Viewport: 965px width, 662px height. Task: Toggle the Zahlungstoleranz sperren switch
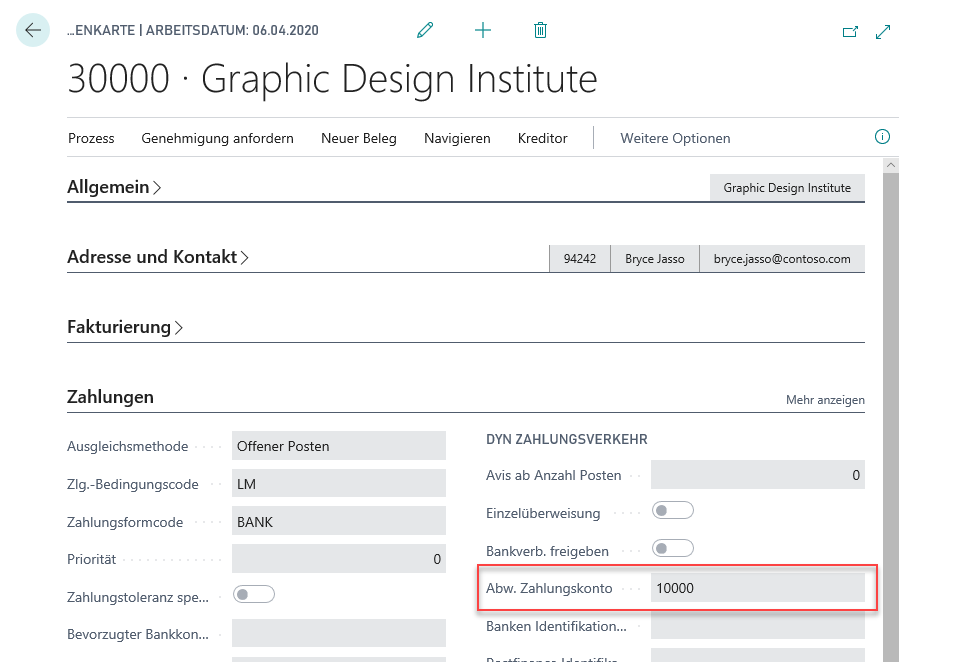tap(253, 595)
